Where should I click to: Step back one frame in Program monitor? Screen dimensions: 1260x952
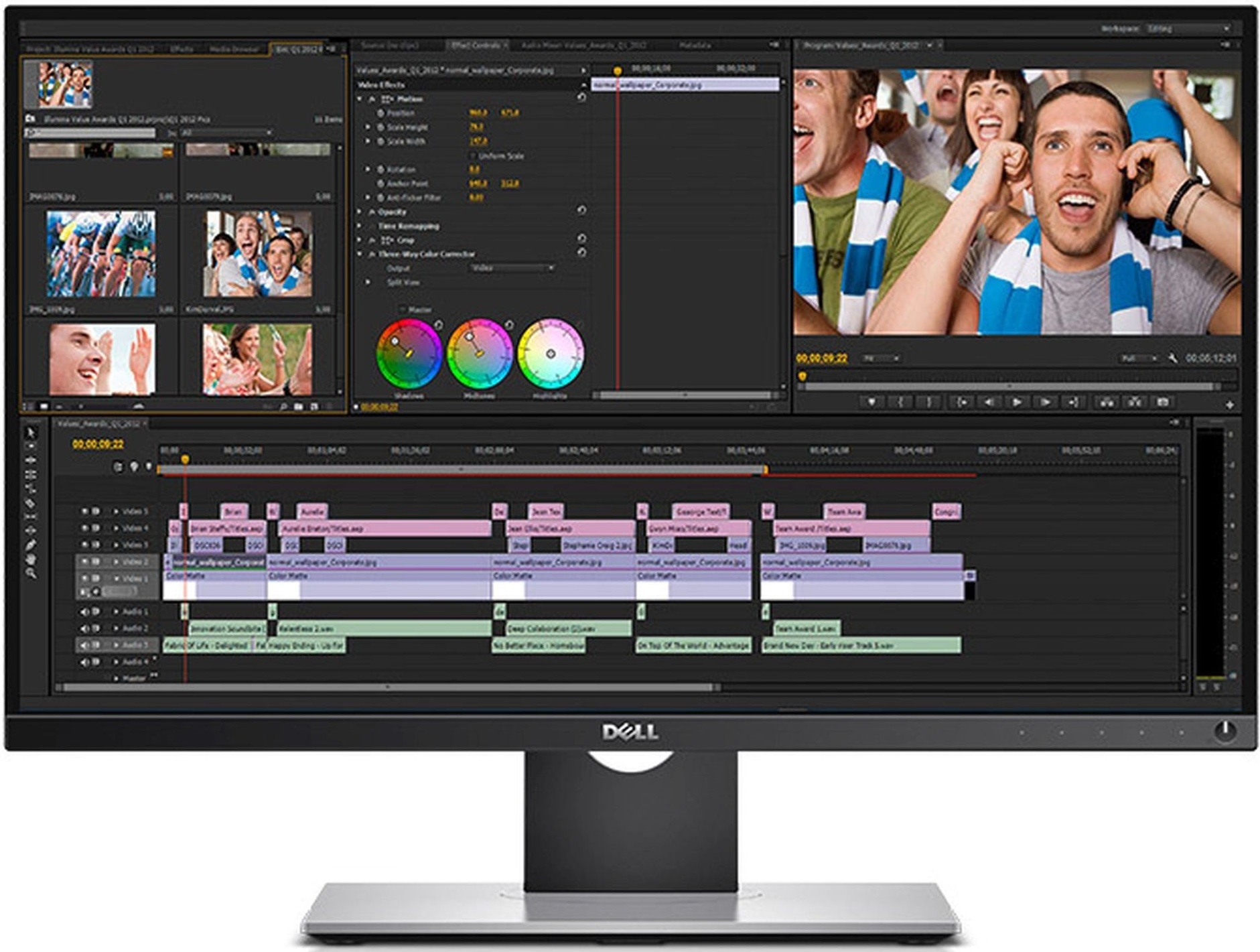[x=989, y=402]
